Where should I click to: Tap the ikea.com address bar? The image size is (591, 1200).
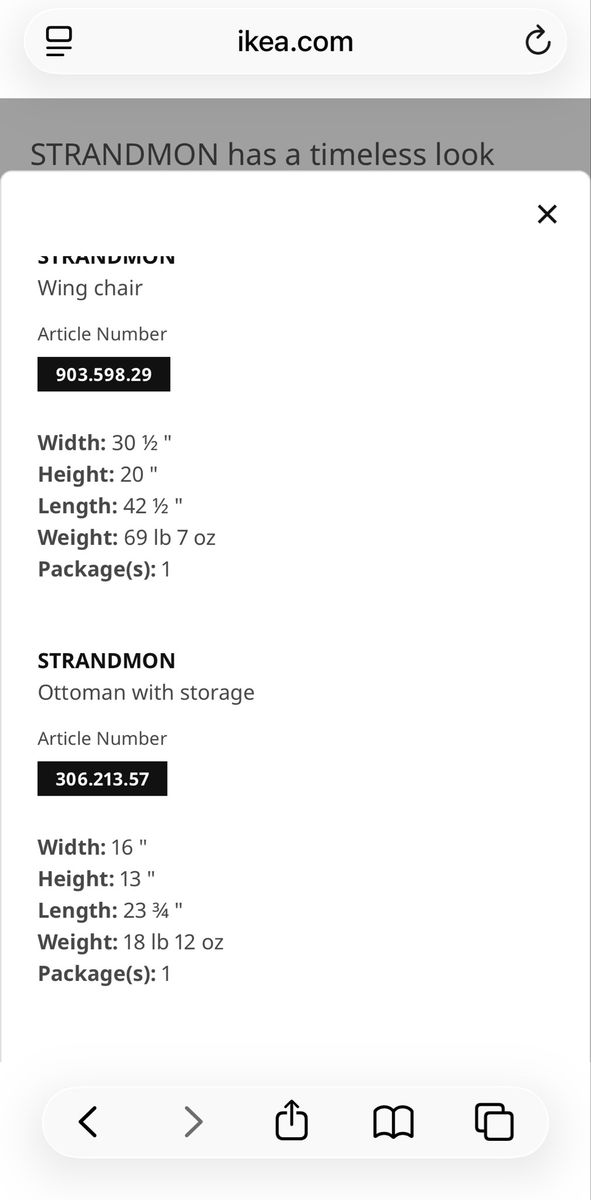(295, 41)
